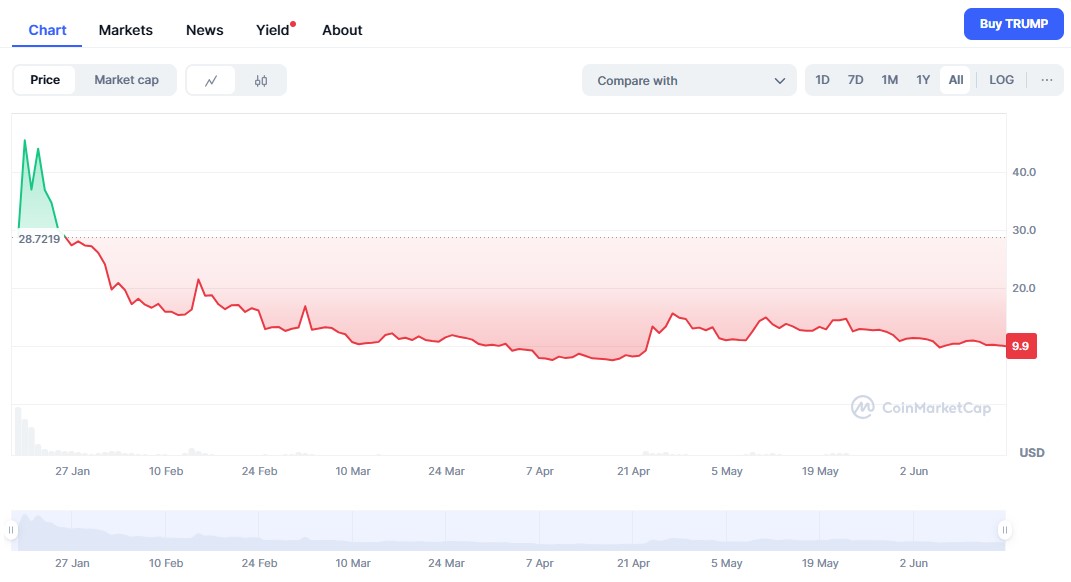Screen dimensions: 1071x582
Task: Open the Markets tab
Action: (x=126, y=30)
